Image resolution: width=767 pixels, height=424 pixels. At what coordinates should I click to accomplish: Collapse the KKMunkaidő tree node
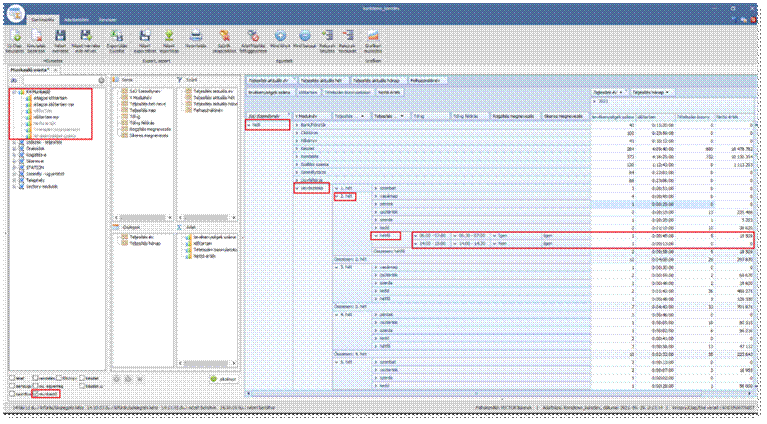pyautogui.click(x=13, y=92)
